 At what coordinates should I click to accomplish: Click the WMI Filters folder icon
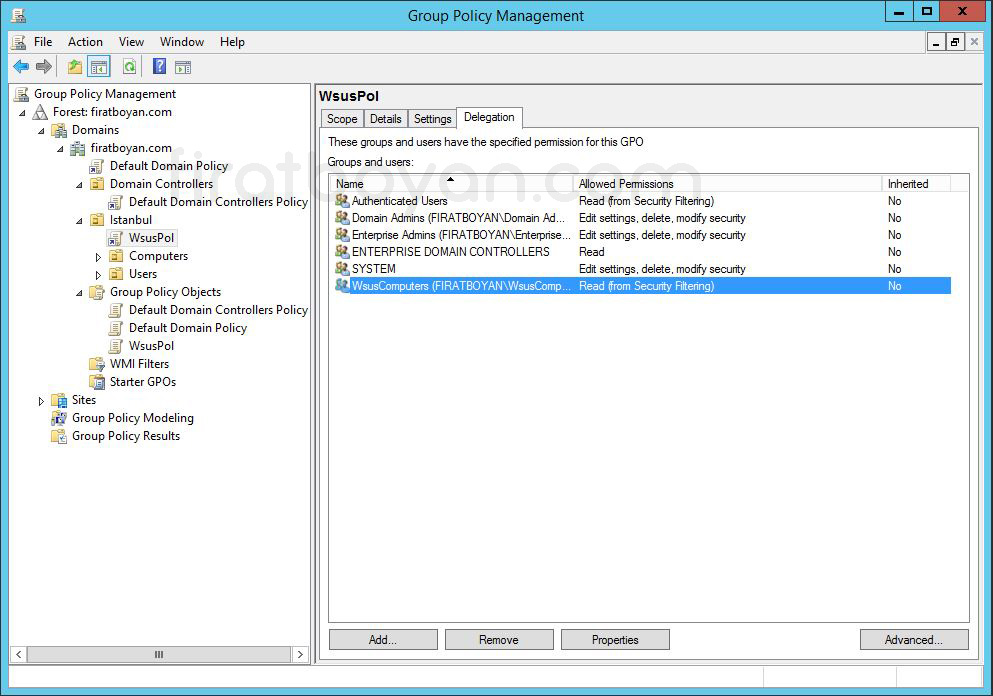click(98, 364)
